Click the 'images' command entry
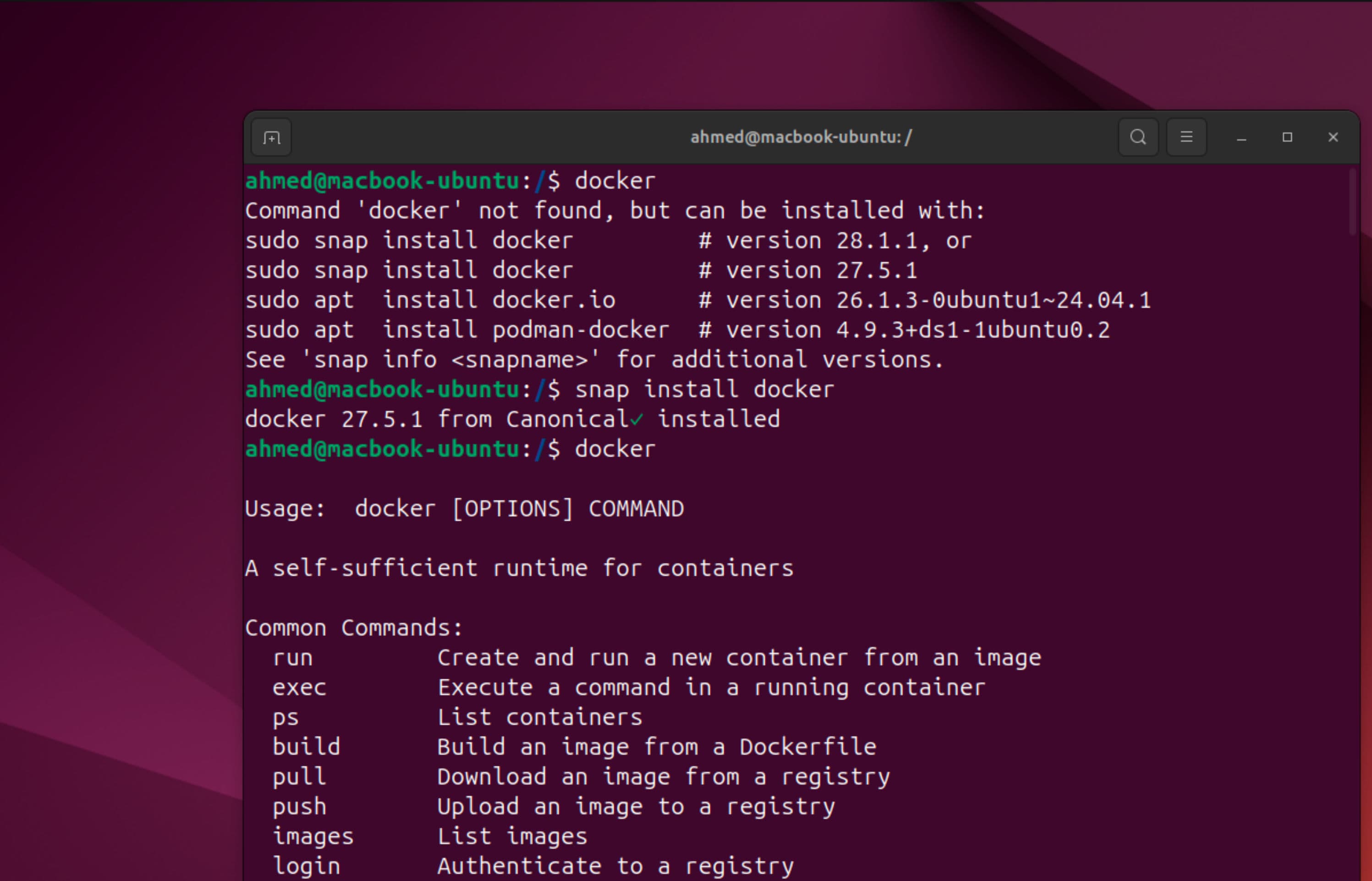This screenshot has height=881, width=1372. (x=313, y=837)
